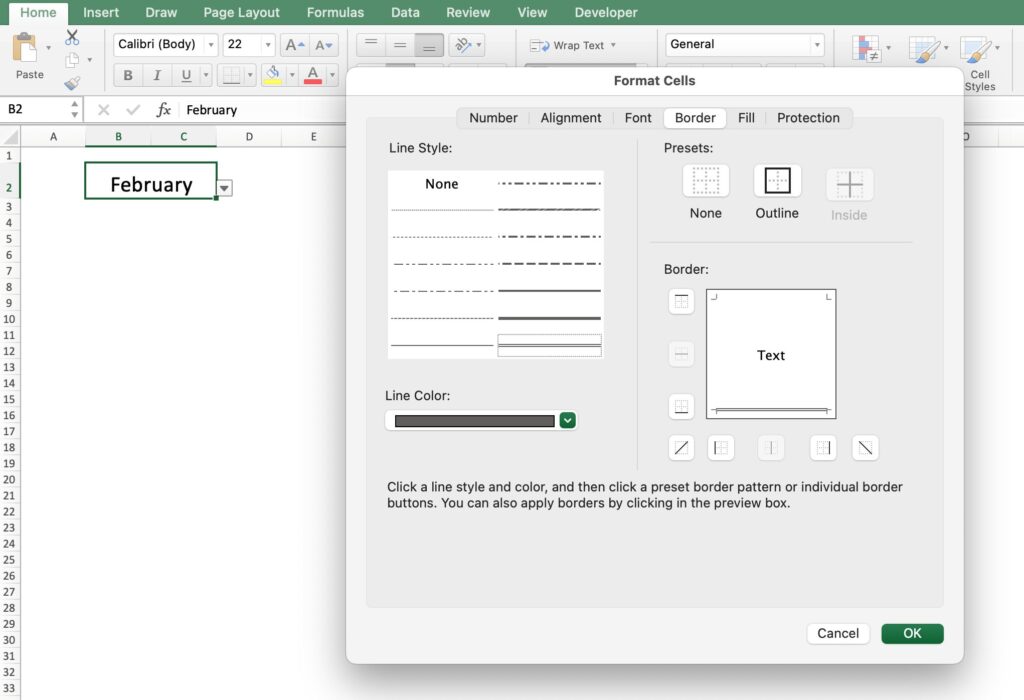Click the border preview box showing Text
Viewport: 1024px width, 700px height.
pos(771,354)
